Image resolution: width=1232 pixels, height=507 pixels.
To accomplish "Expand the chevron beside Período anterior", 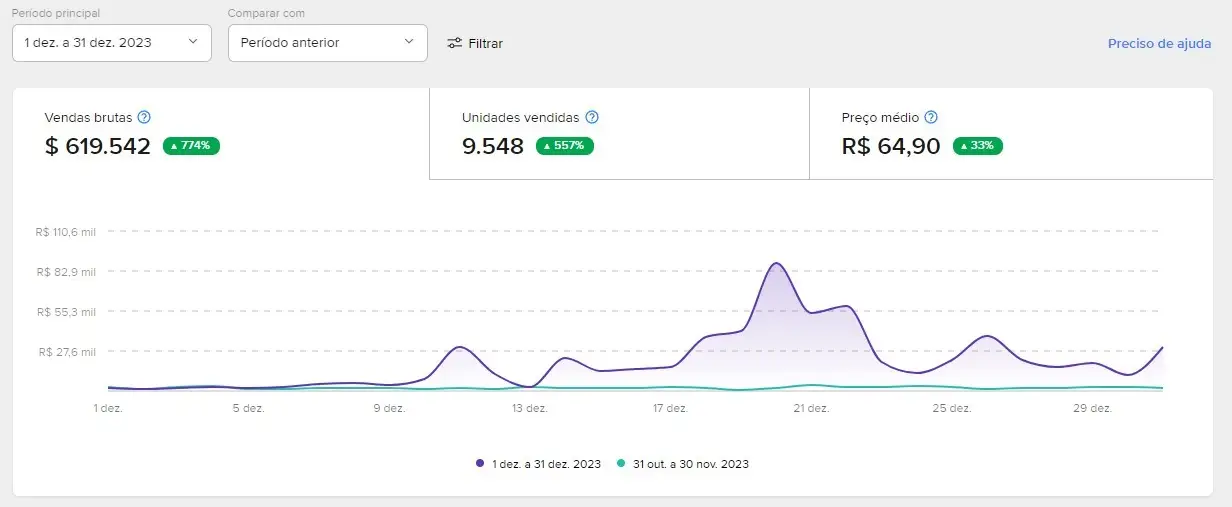I will click(409, 42).
